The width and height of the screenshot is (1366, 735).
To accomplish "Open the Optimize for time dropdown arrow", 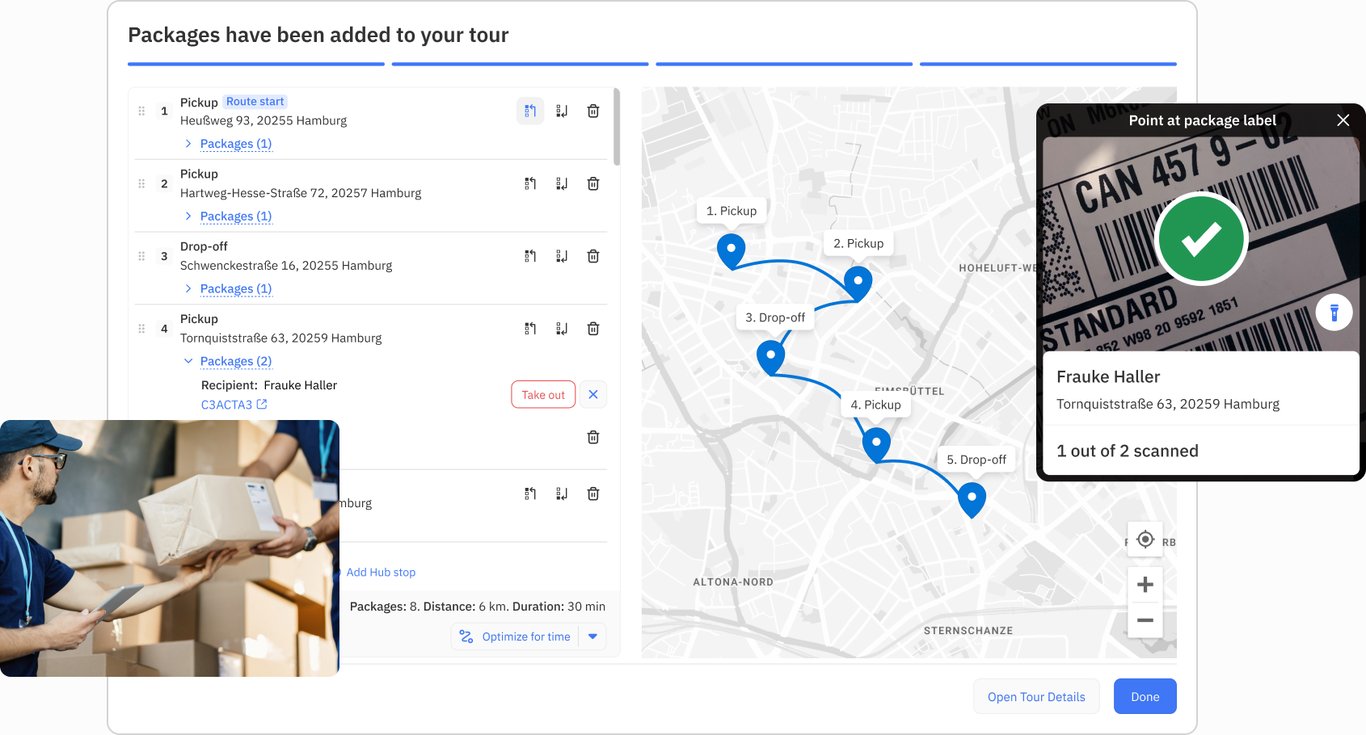I will coord(592,637).
